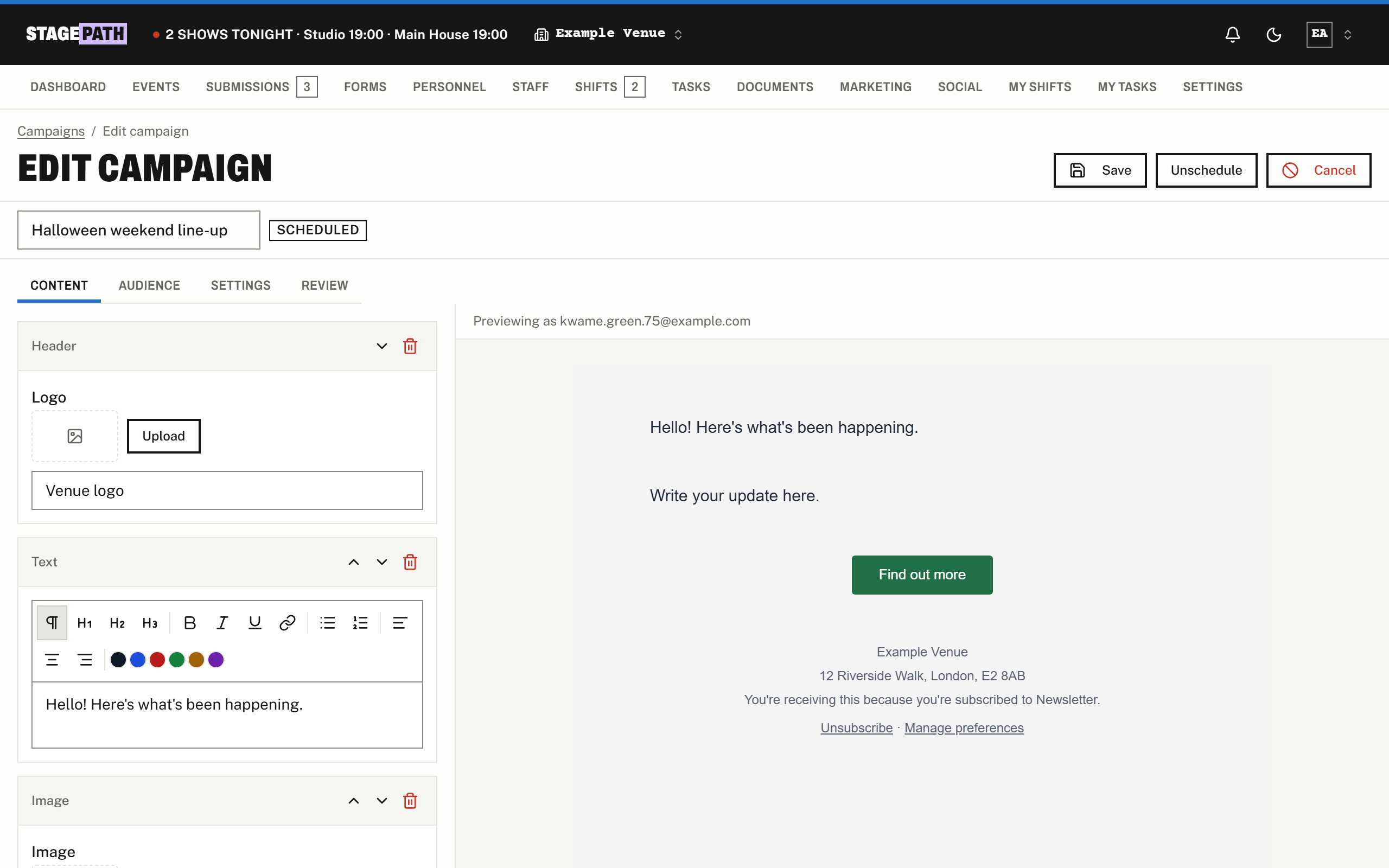This screenshot has width=1389, height=868.
Task: Pick the blue text color swatch
Action: tap(138, 660)
